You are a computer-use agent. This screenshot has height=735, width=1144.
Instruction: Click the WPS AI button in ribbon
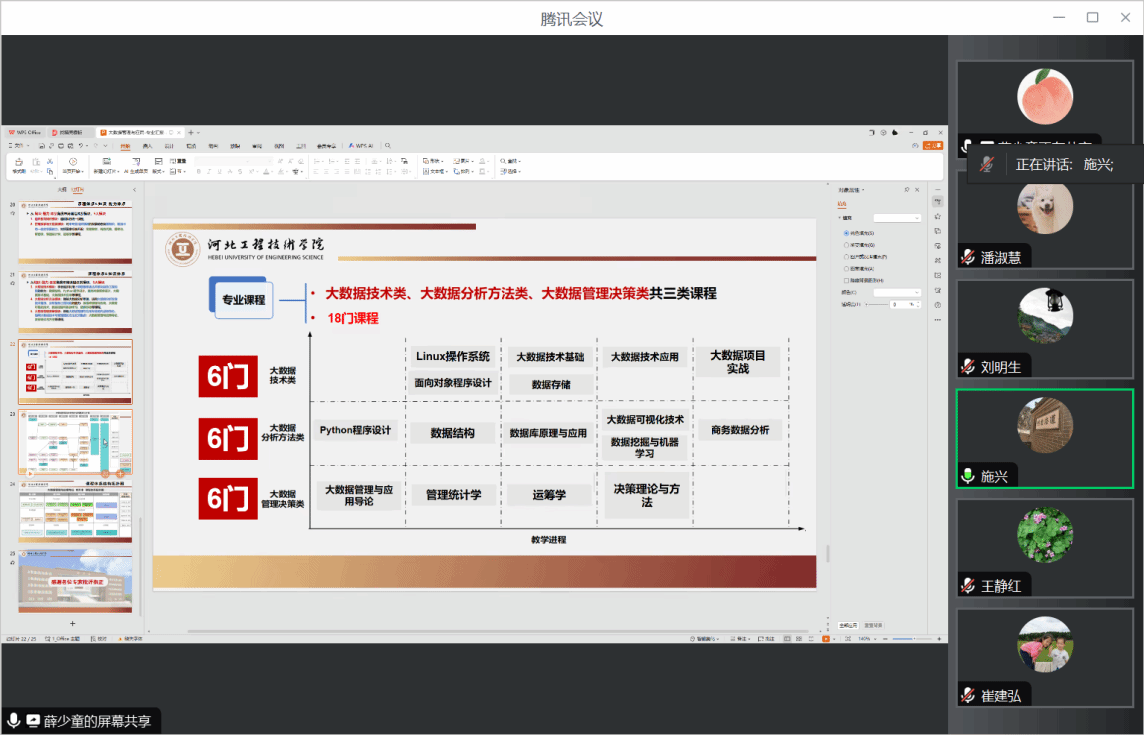point(359,146)
